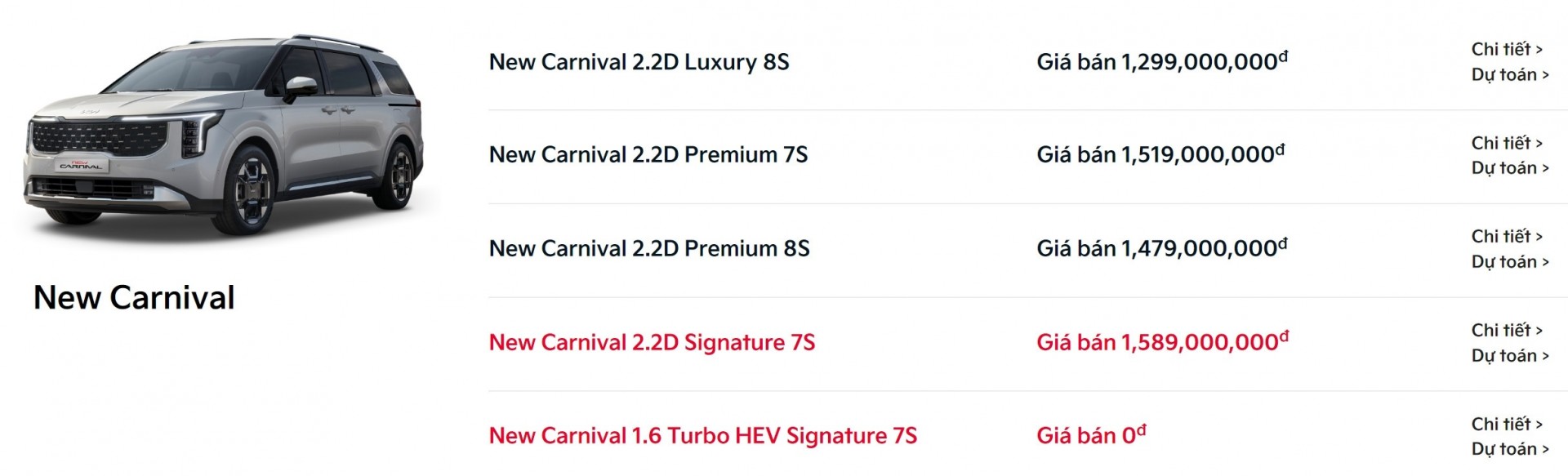Viewport: 1568px width, 476px height.
Task: Open Dự toán for Carnival 2.2D Signature 7S
Action: pos(1510,355)
